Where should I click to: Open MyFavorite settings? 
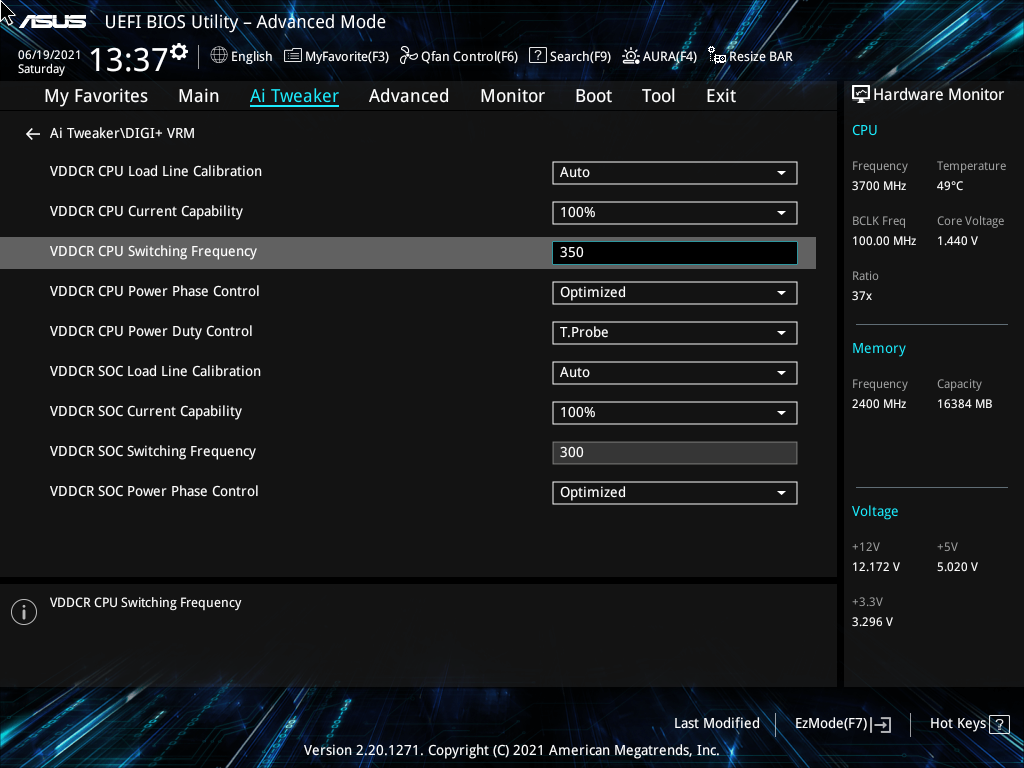[x=336, y=56]
